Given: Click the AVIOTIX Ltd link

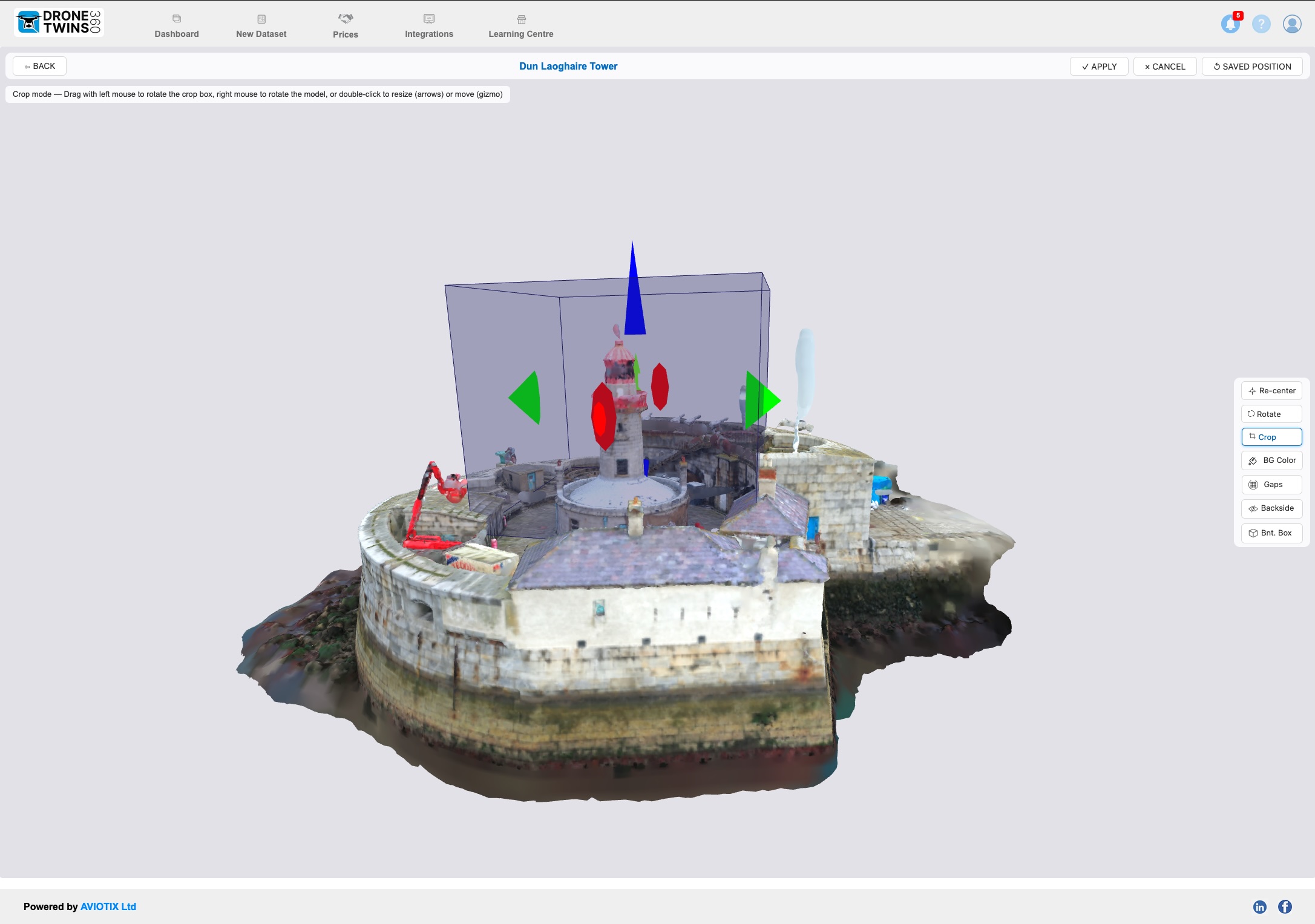Looking at the screenshot, I should [108, 906].
